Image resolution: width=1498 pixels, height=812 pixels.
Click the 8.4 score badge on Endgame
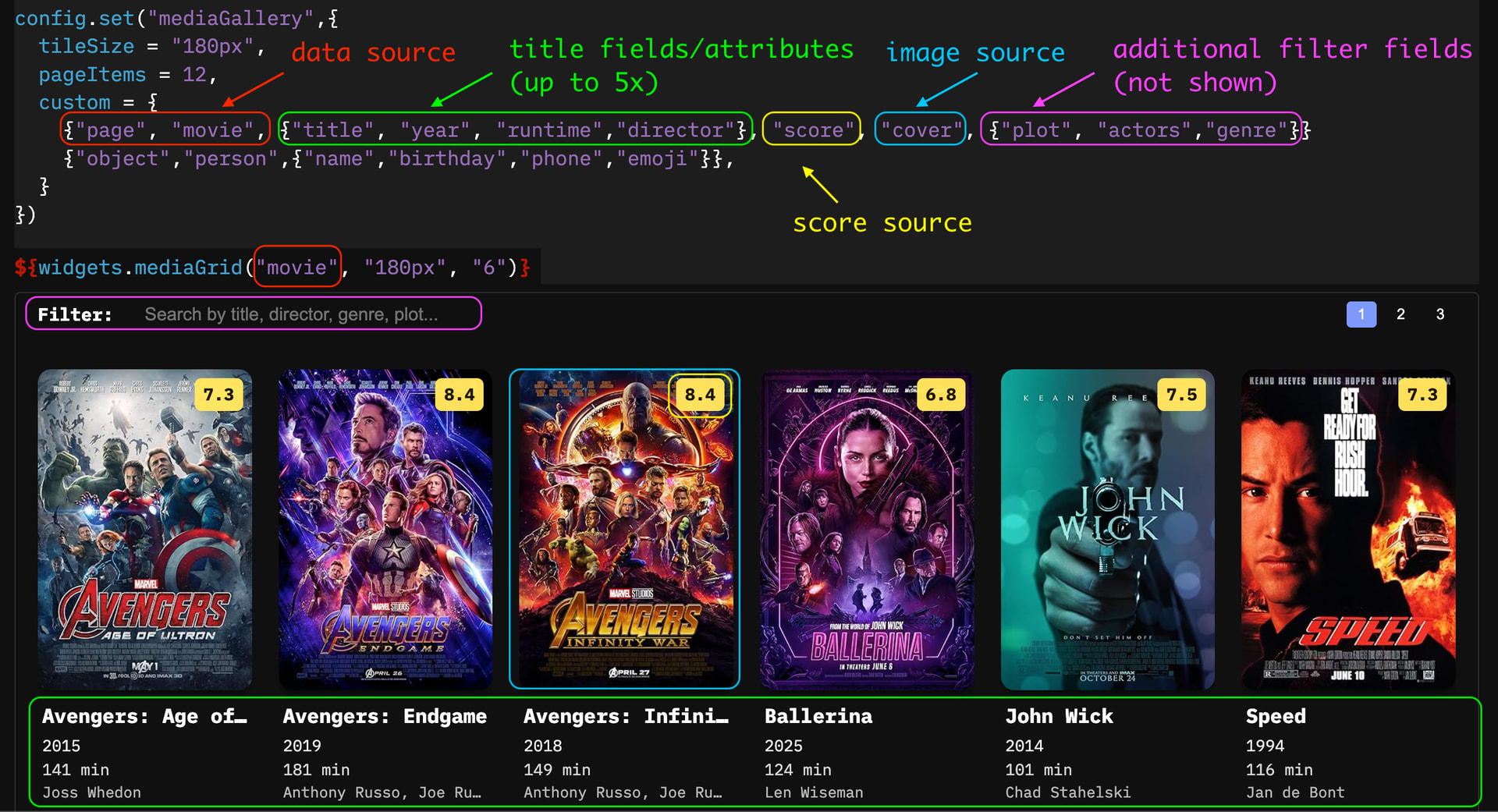tap(459, 395)
